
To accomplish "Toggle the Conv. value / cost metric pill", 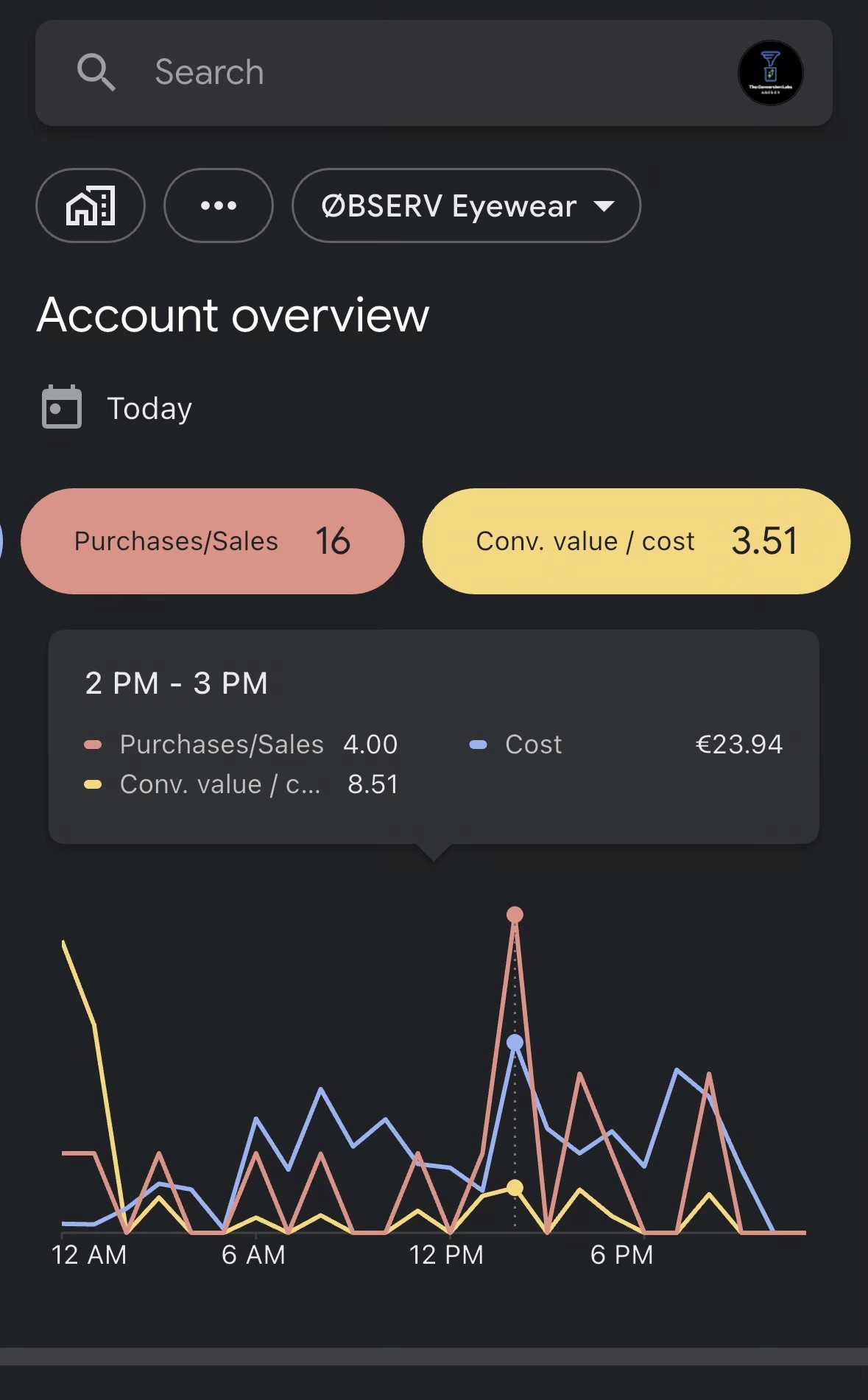I will [636, 541].
